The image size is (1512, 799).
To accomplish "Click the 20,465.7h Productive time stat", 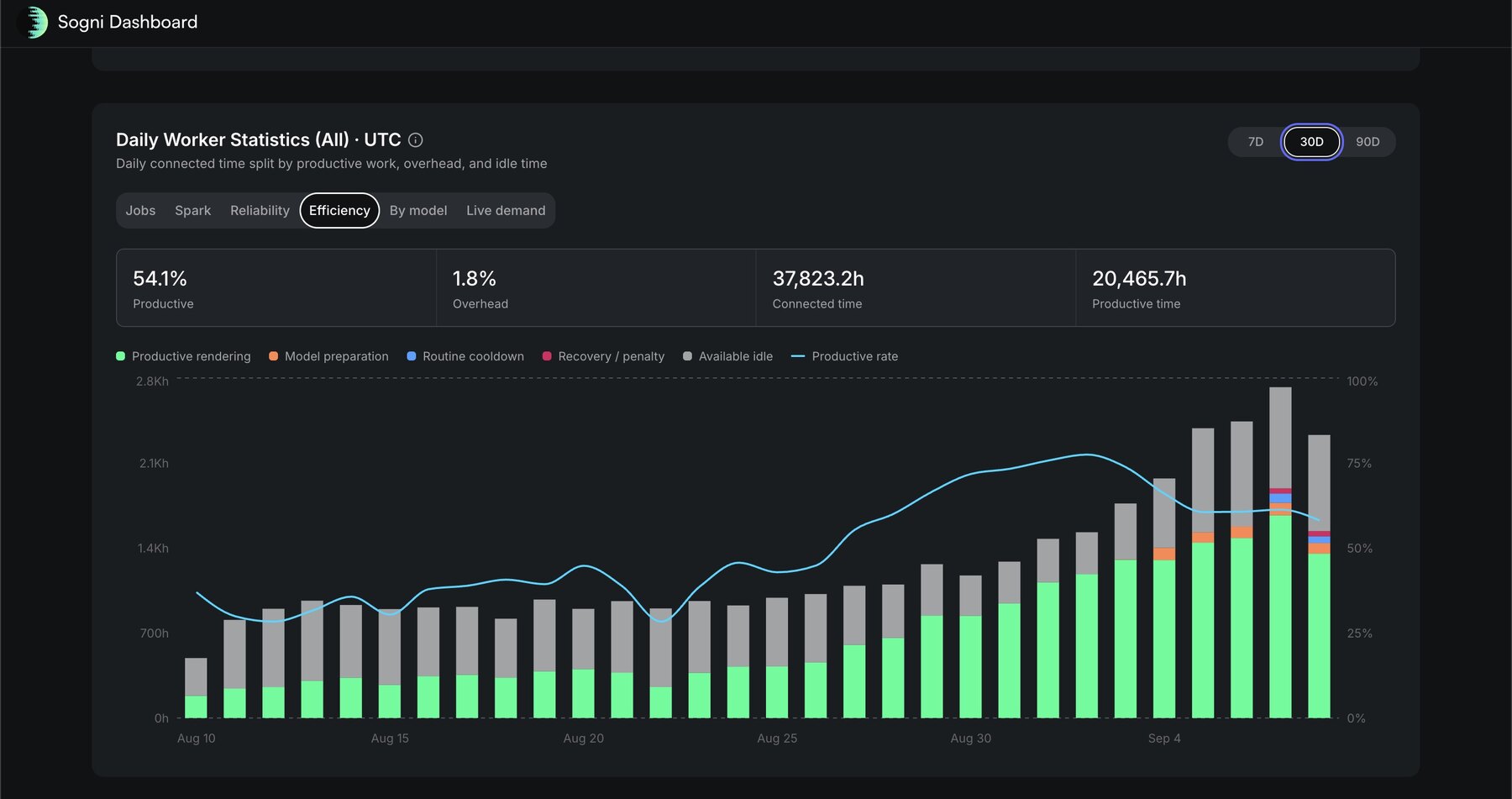I will (x=1235, y=288).
